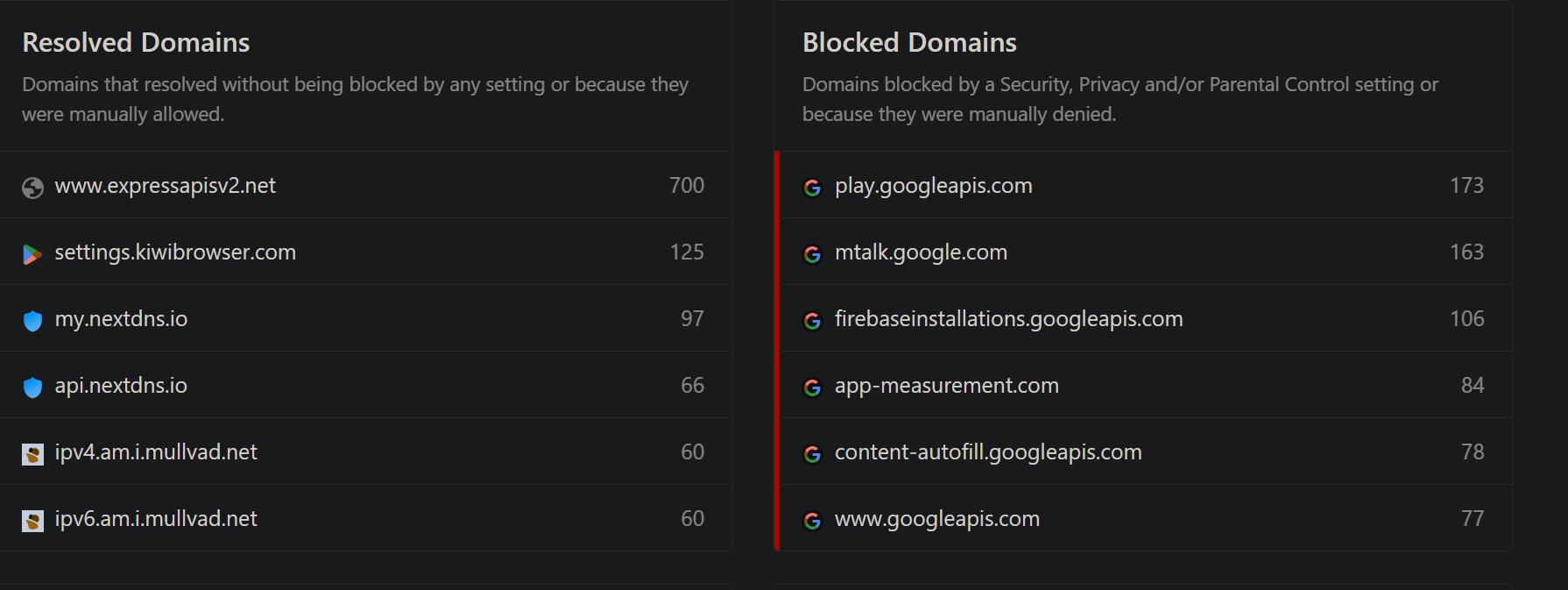Click globe icon beside www.expressapisv2.net
This screenshot has height=590, width=1568.
(32, 188)
